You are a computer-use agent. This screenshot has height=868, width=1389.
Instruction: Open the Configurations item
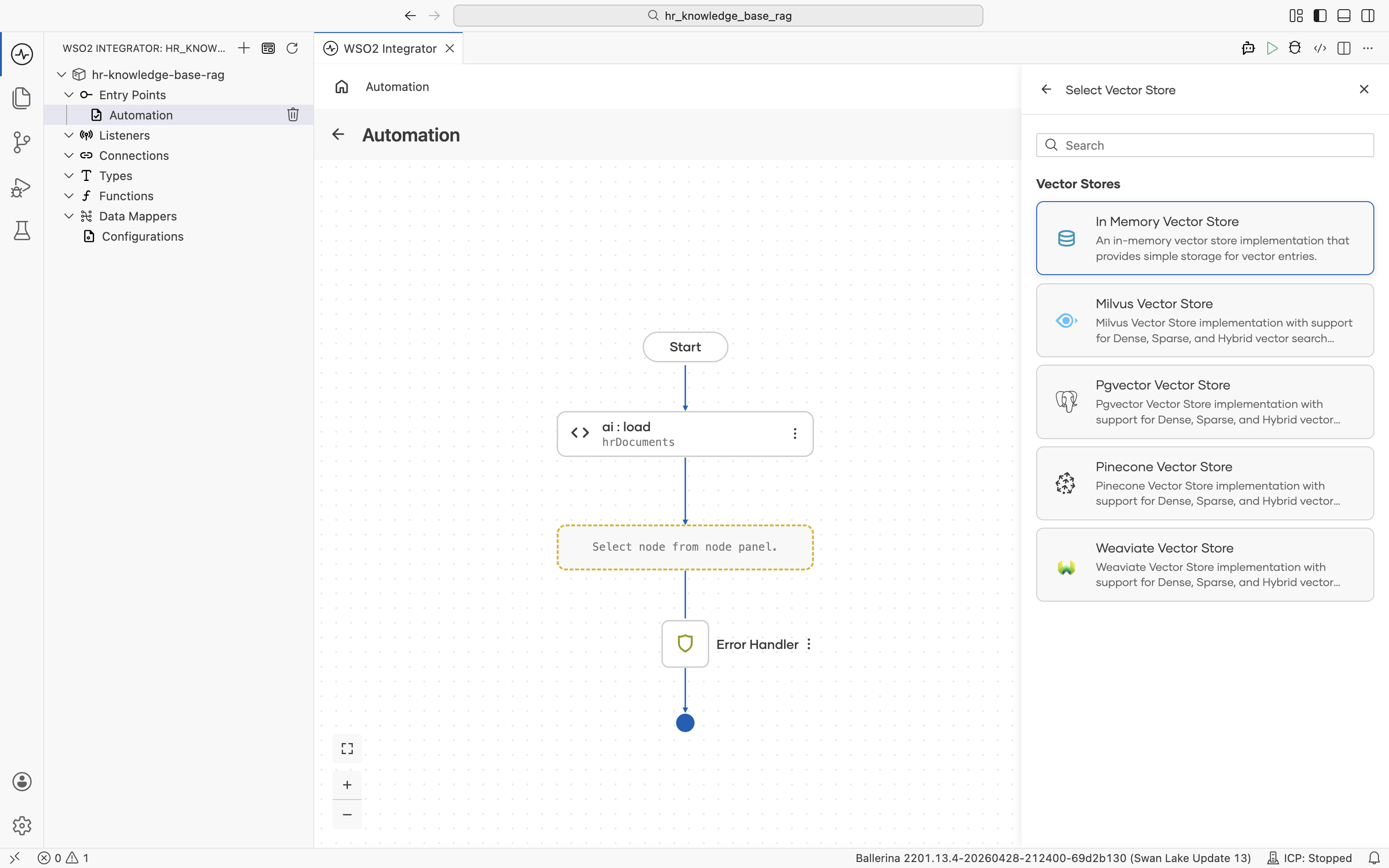pyautogui.click(x=179, y=237)
